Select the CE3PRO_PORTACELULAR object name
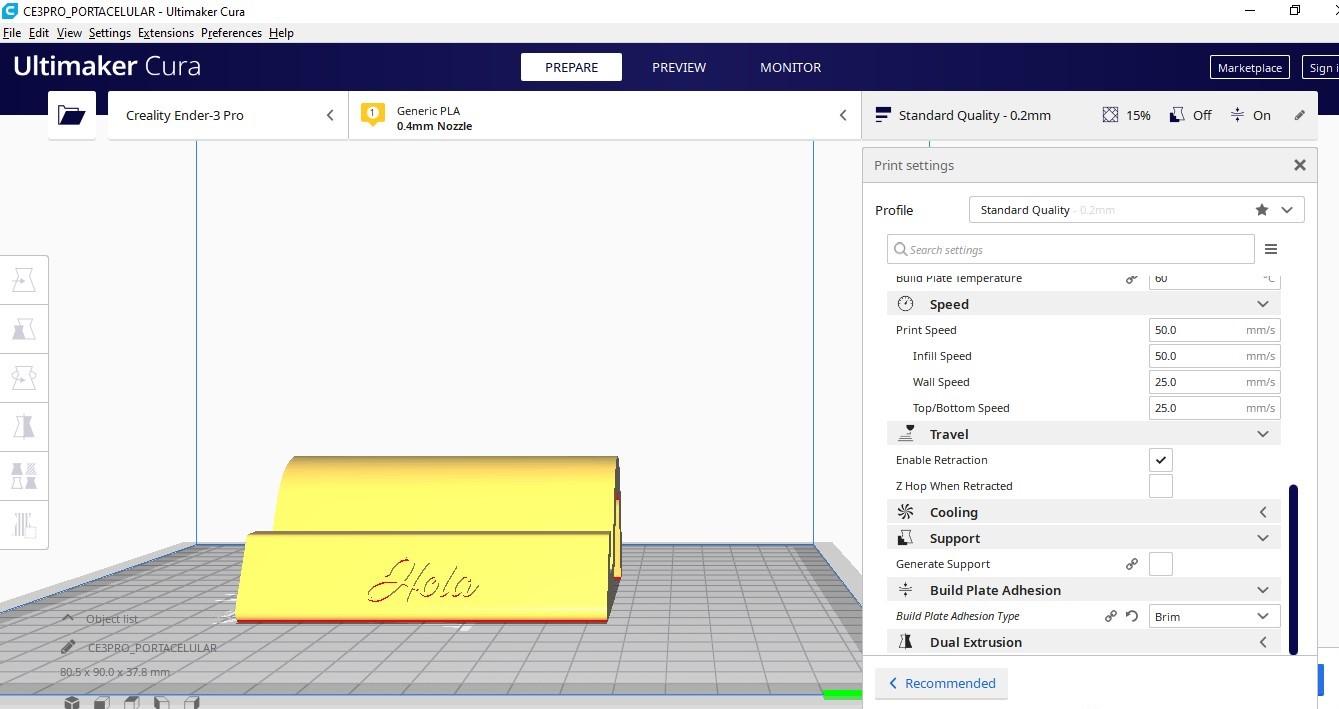This screenshot has width=1339, height=709. point(152,647)
